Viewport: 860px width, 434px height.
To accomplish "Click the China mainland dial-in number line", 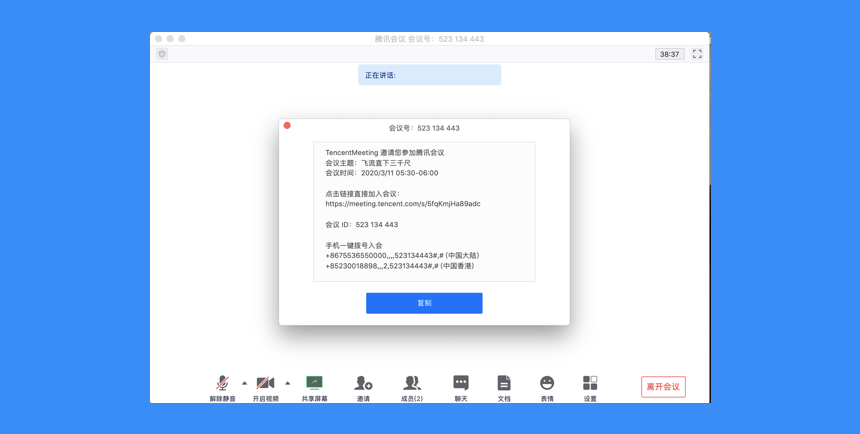I will pyautogui.click(x=403, y=256).
